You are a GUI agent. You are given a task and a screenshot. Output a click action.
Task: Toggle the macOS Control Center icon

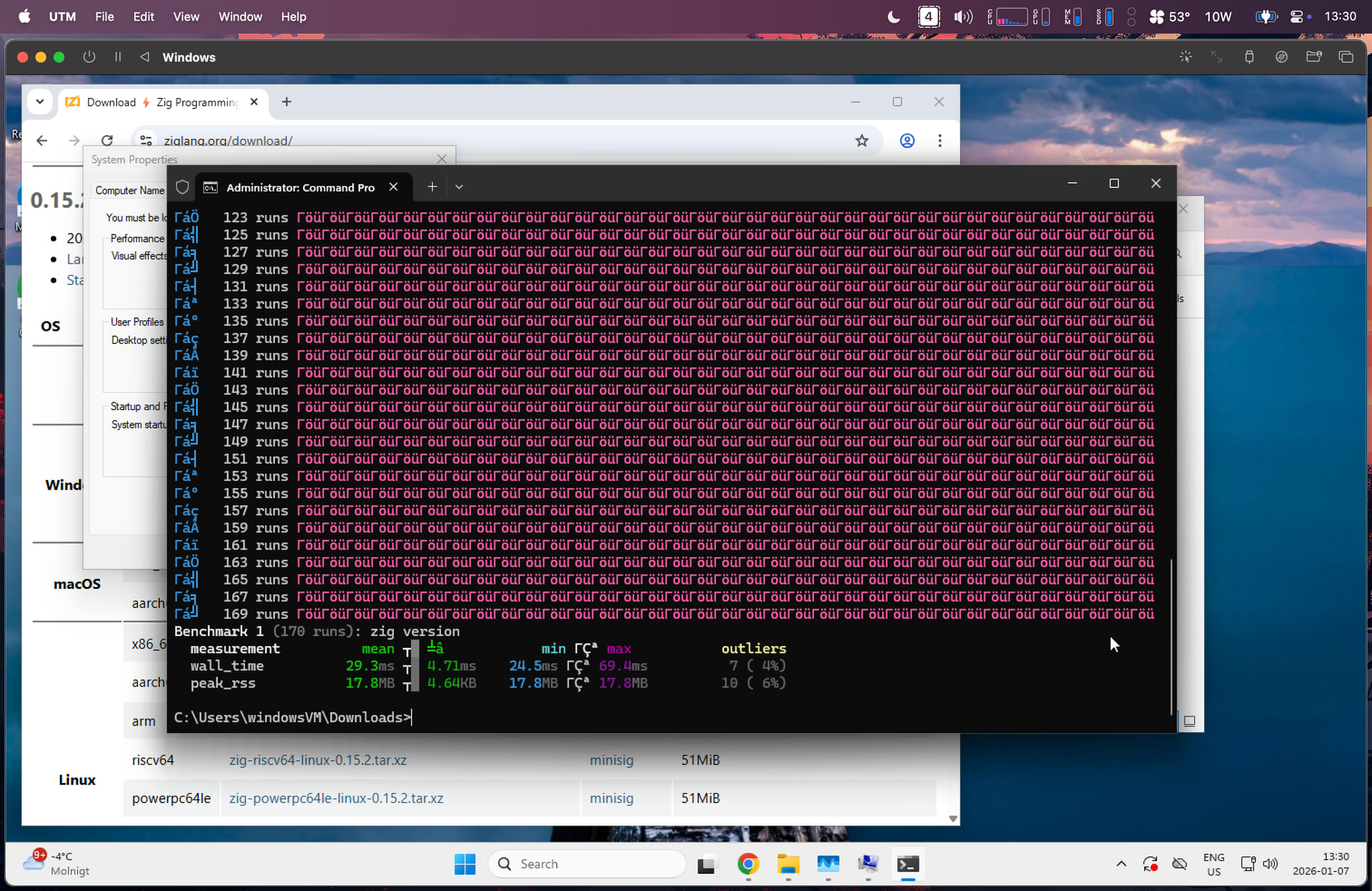tap(1297, 16)
